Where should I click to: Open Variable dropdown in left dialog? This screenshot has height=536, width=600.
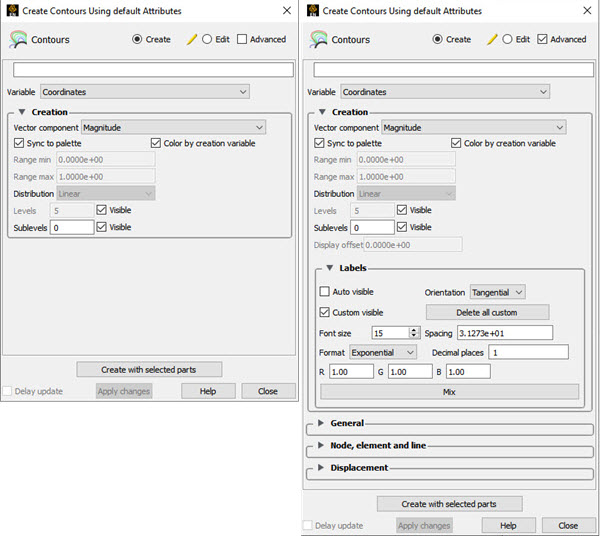point(145,92)
